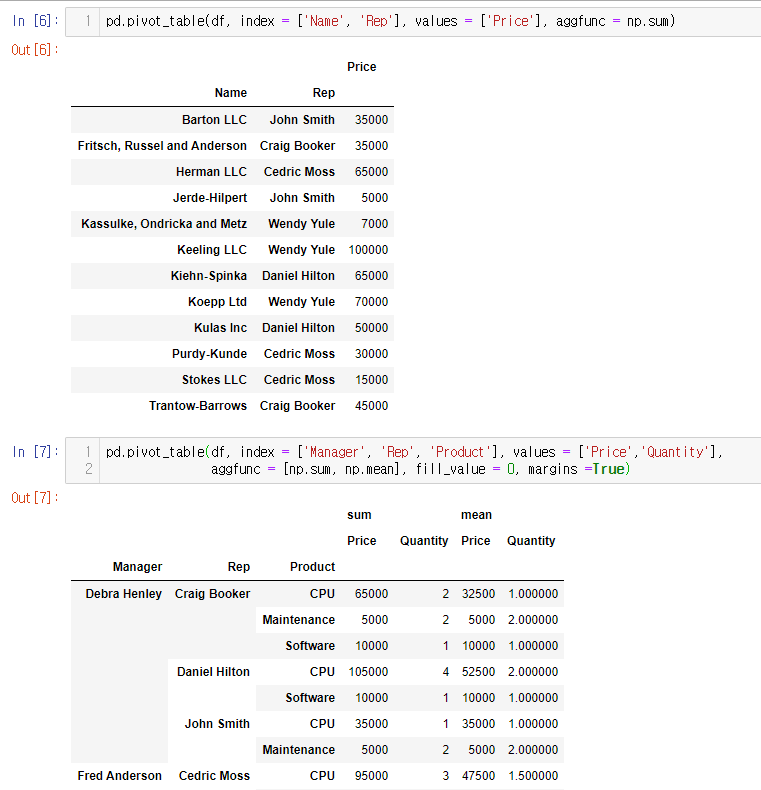Click the sum column group header

pos(359,515)
